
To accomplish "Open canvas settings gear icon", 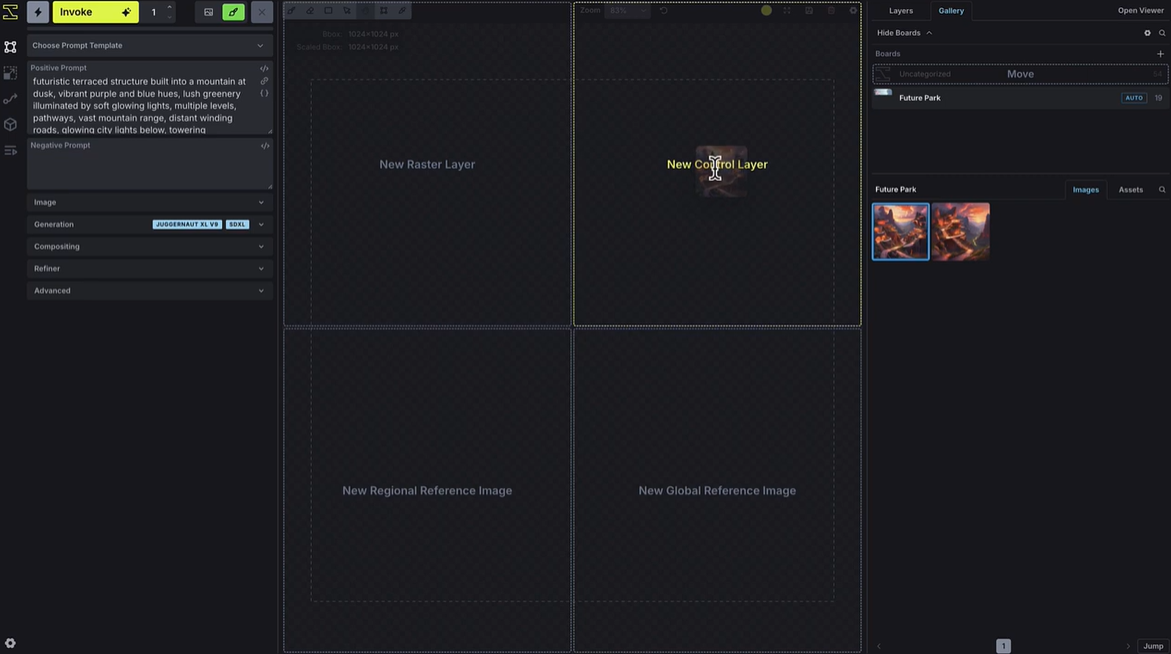I will (x=853, y=10).
